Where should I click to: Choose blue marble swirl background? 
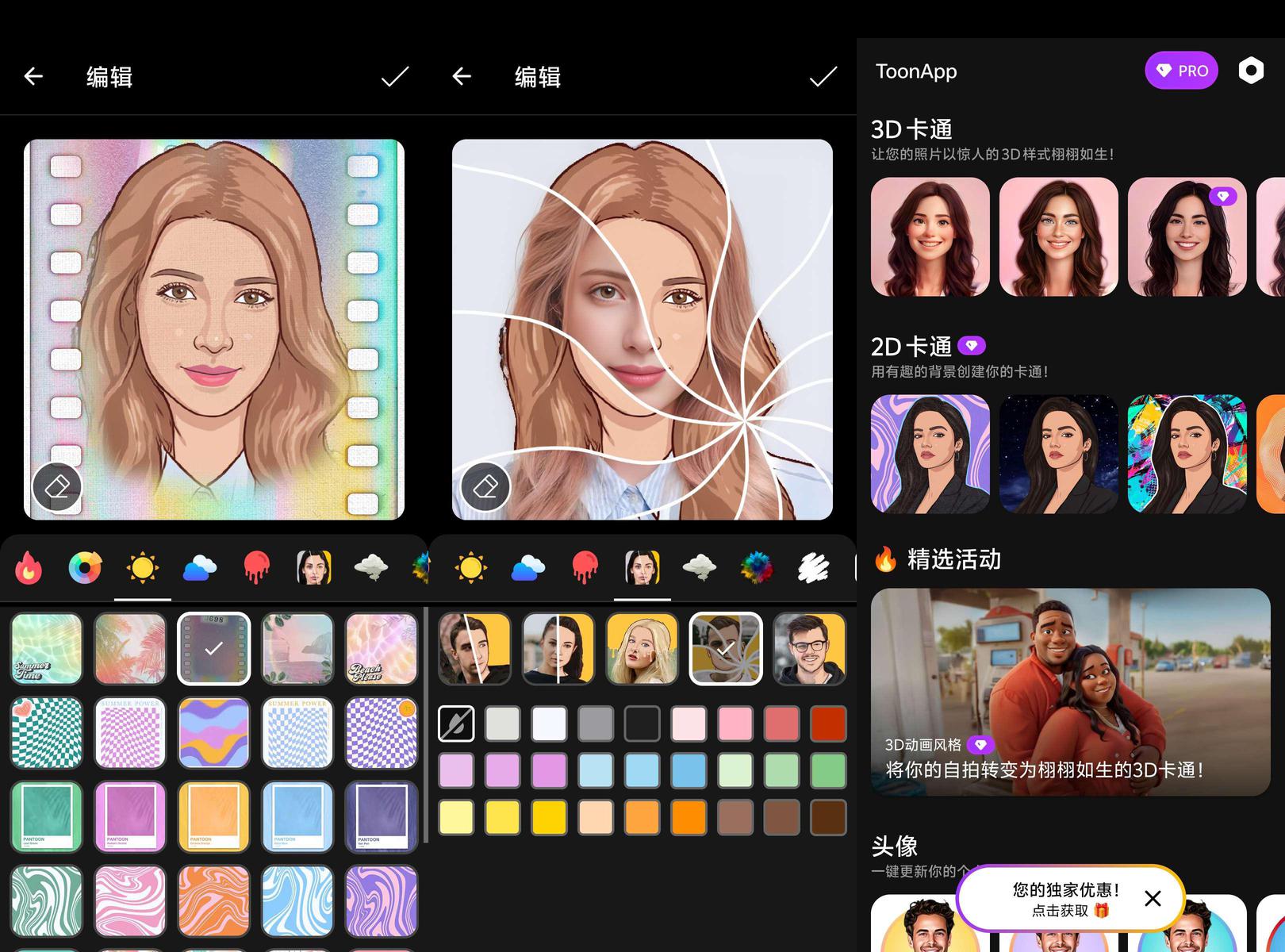tap(297, 900)
